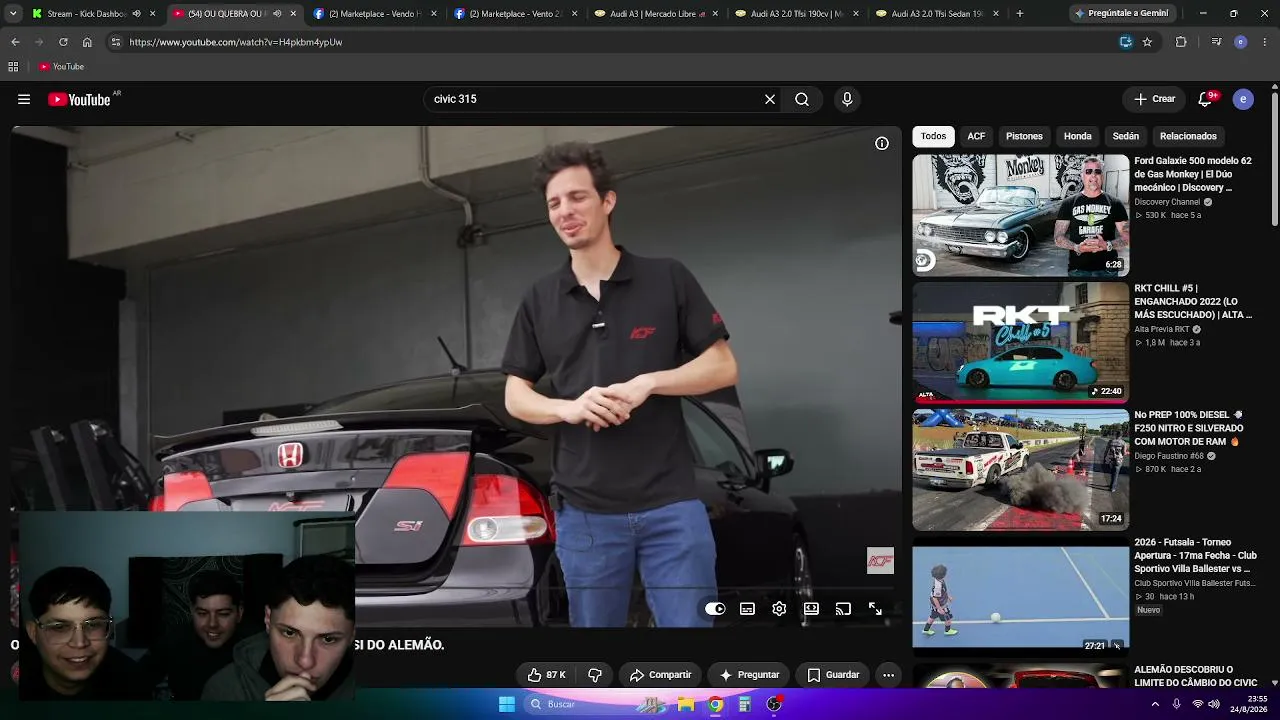Open Diego Faustino #68 channel link
Screen dimensions: 1280x720
tap(1169, 456)
